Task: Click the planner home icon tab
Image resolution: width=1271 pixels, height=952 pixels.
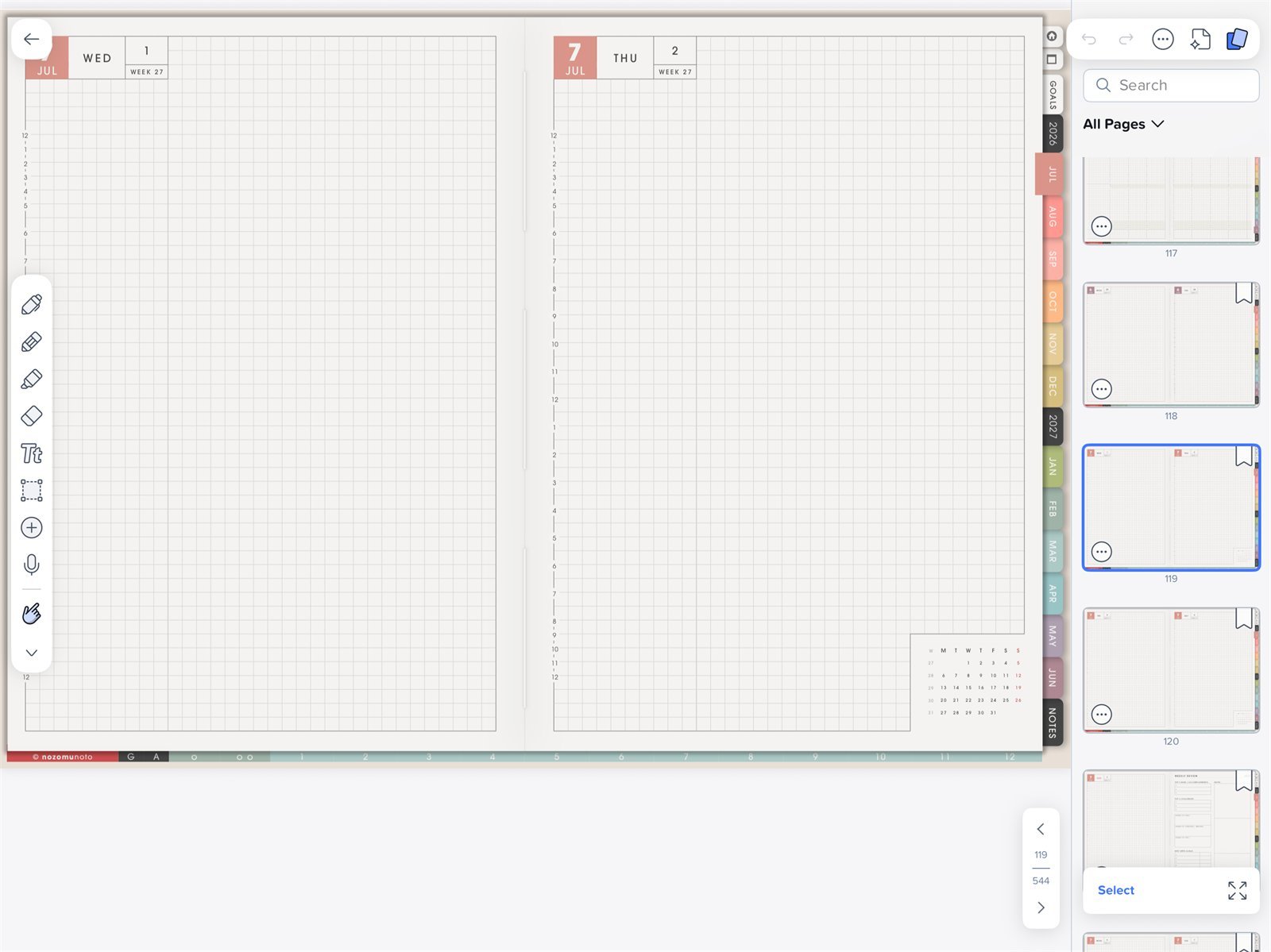Action: tap(1052, 37)
